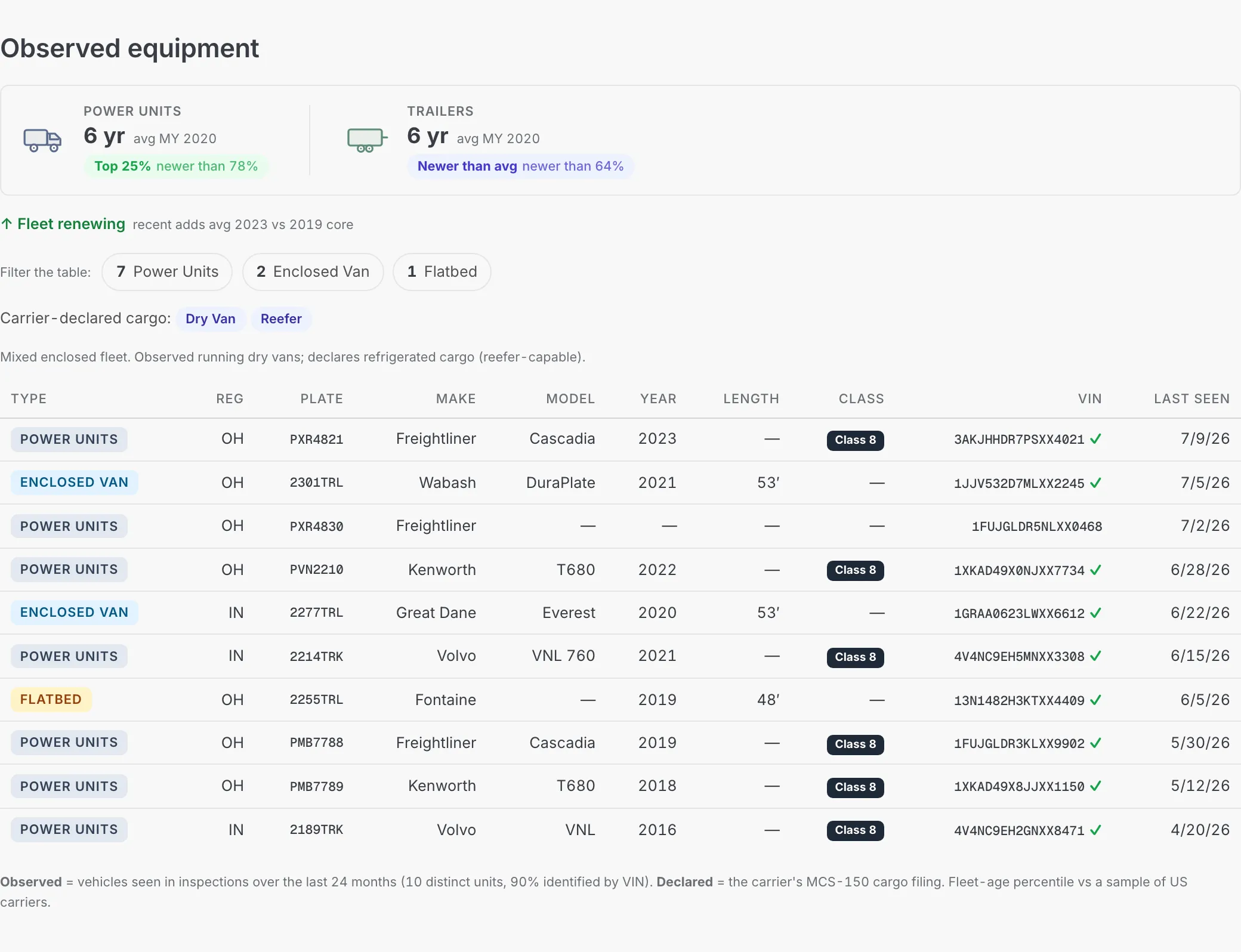The width and height of the screenshot is (1241, 952).
Task: Click last seen date 7/9/26
Action: pyautogui.click(x=1205, y=439)
